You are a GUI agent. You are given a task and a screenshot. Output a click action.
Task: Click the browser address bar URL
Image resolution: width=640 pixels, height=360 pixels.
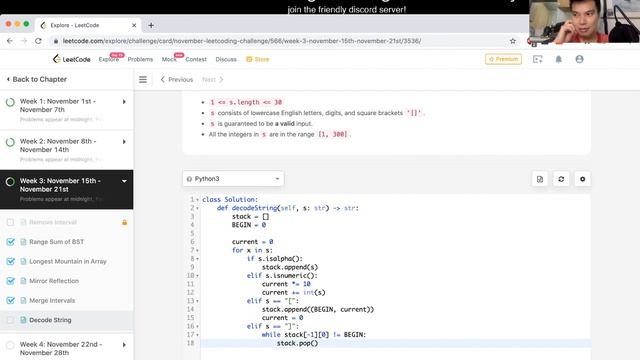[242, 41]
